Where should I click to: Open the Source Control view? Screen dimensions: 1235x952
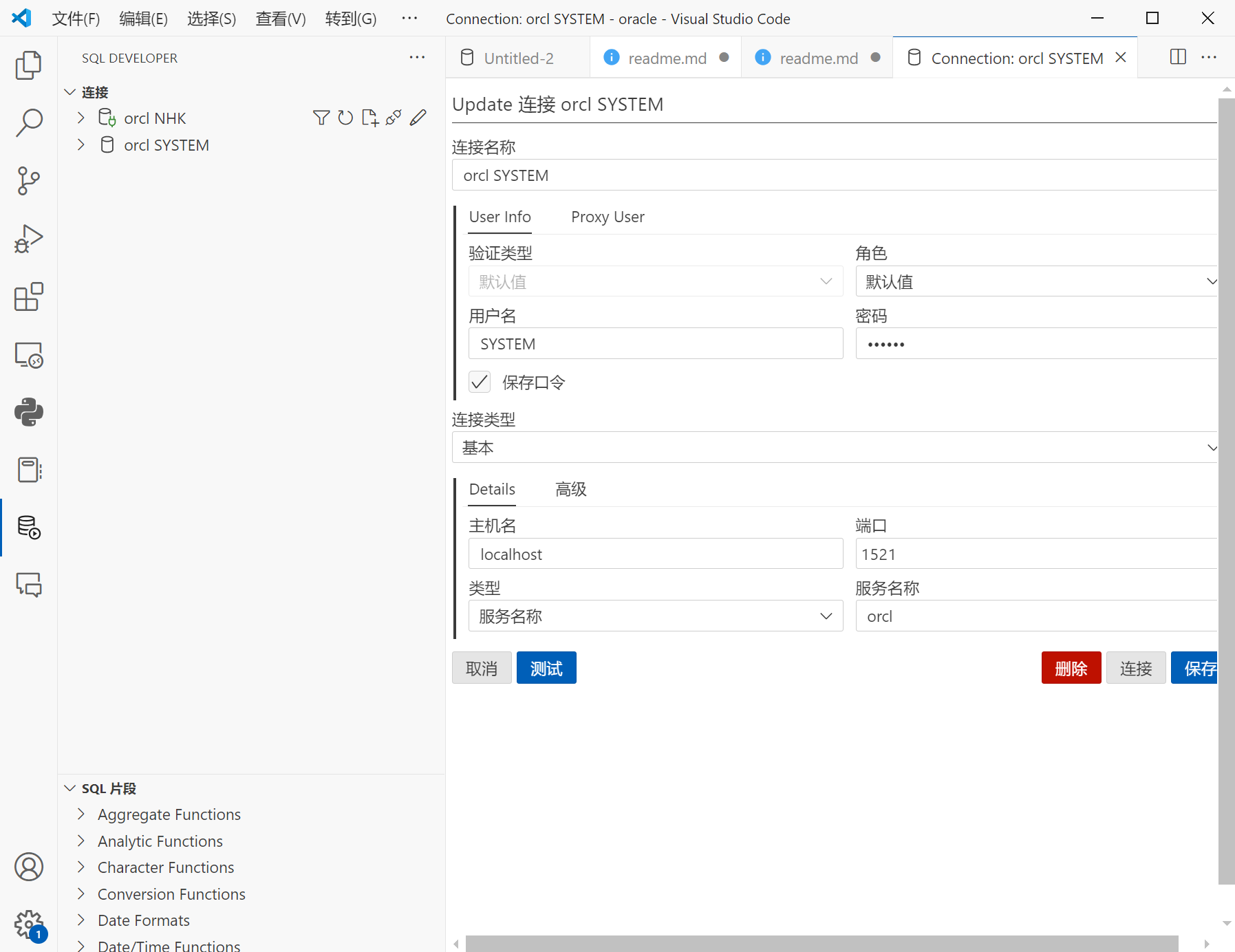(28, 181)
